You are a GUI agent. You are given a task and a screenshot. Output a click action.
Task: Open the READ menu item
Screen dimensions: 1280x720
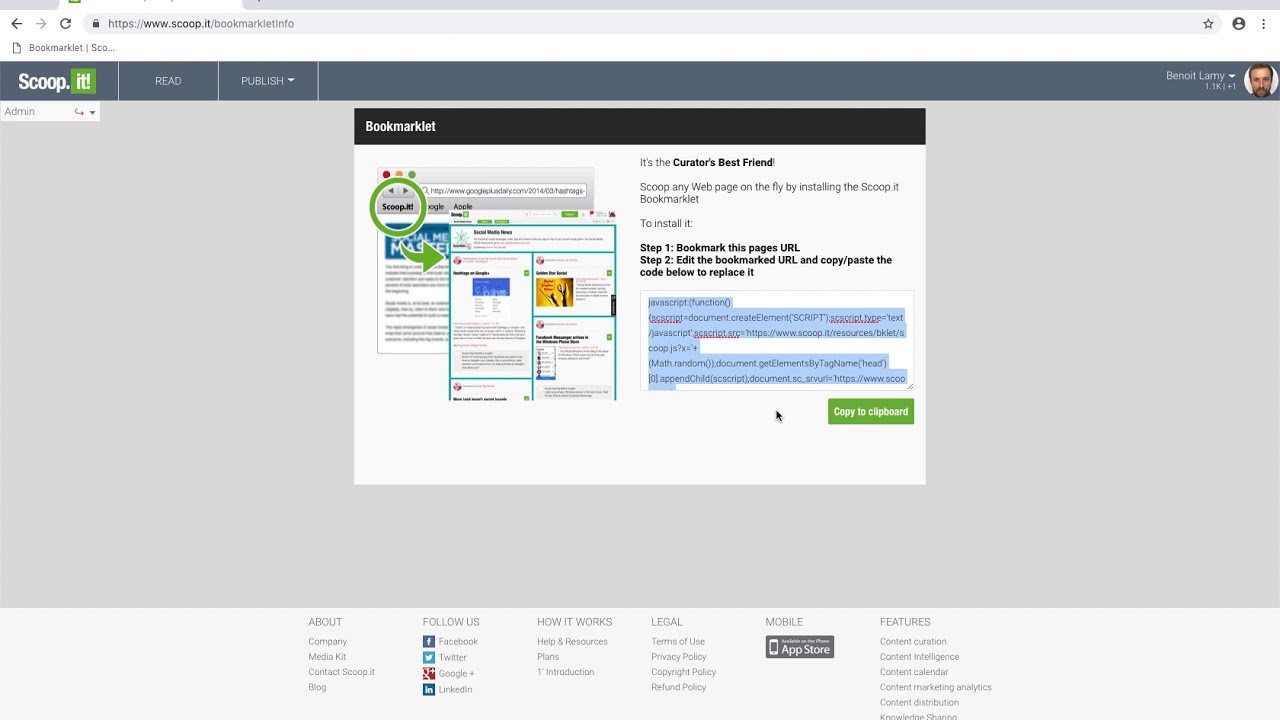168,81
